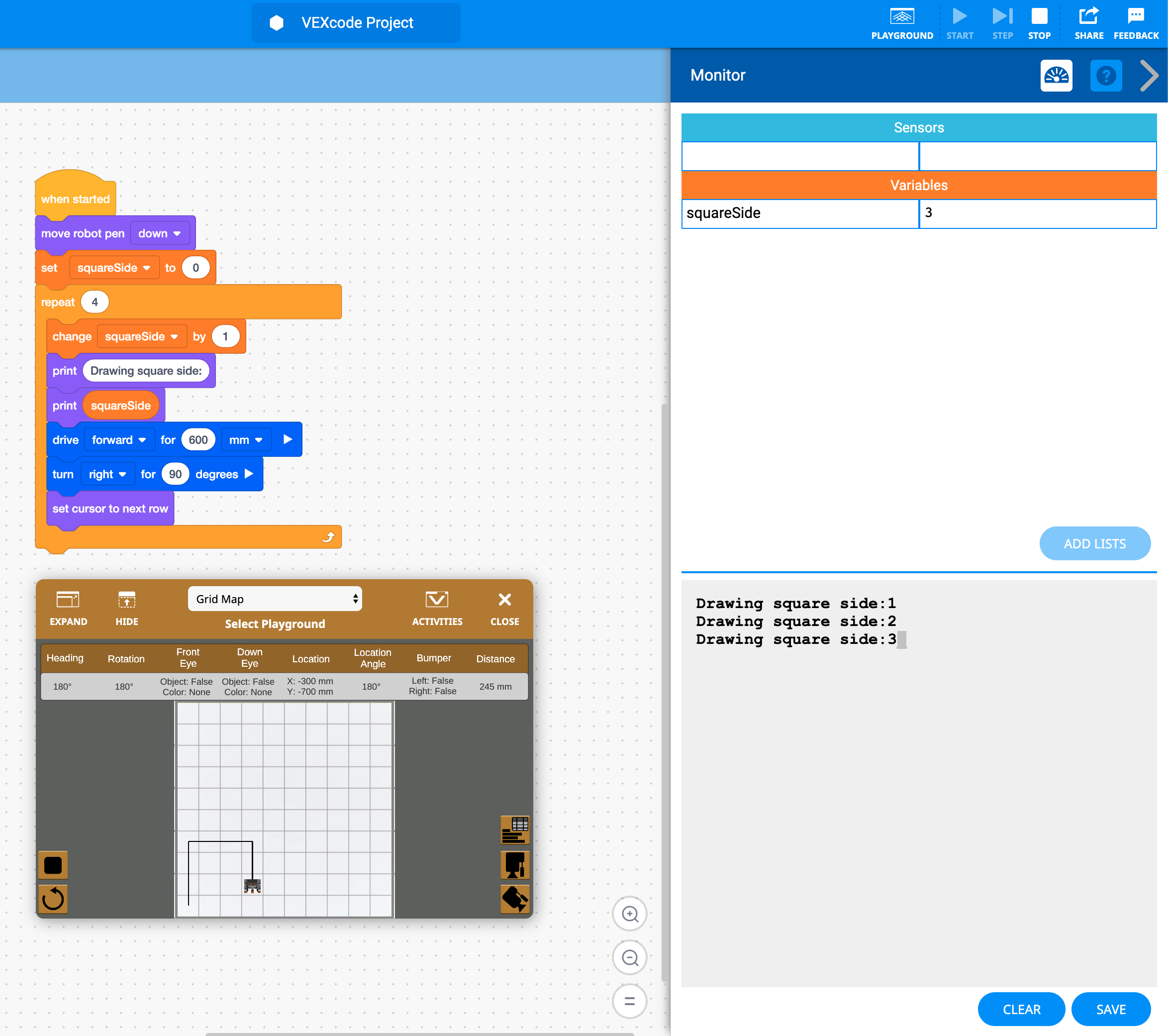Collapse the Monitor panel with the chevron

tap(1148, 76)
